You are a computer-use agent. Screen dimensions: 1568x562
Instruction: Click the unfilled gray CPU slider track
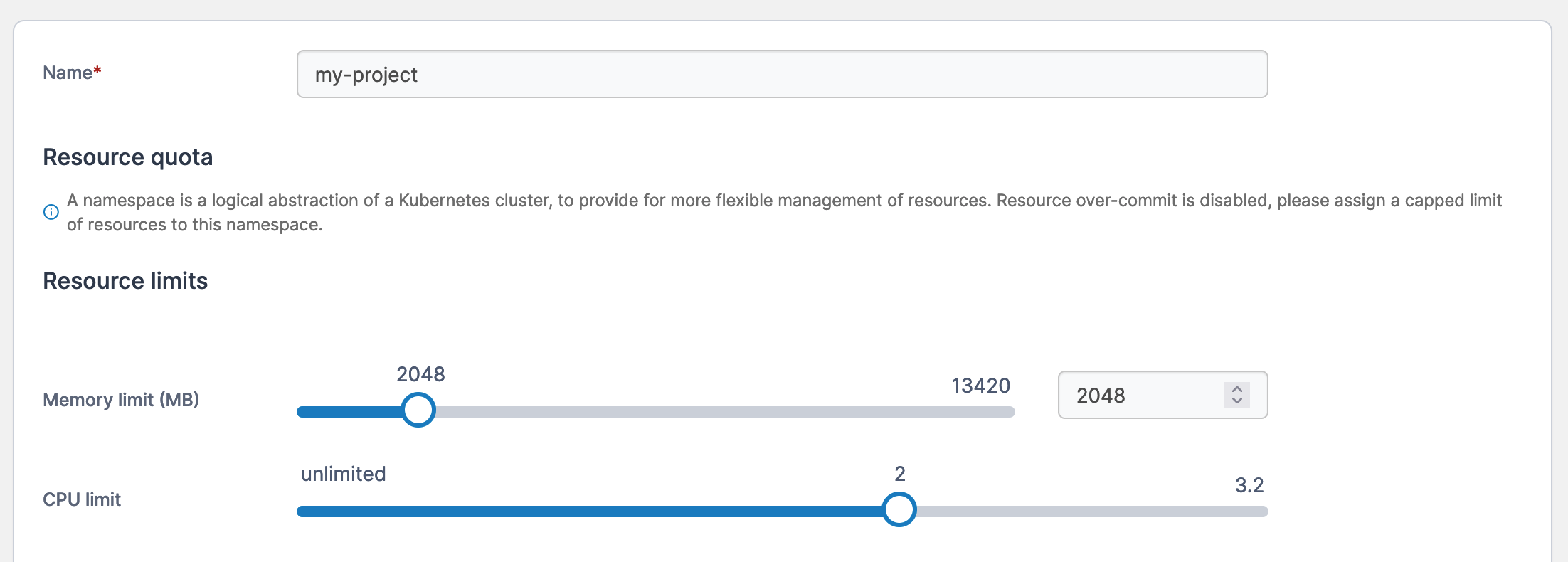(1088, 511)
